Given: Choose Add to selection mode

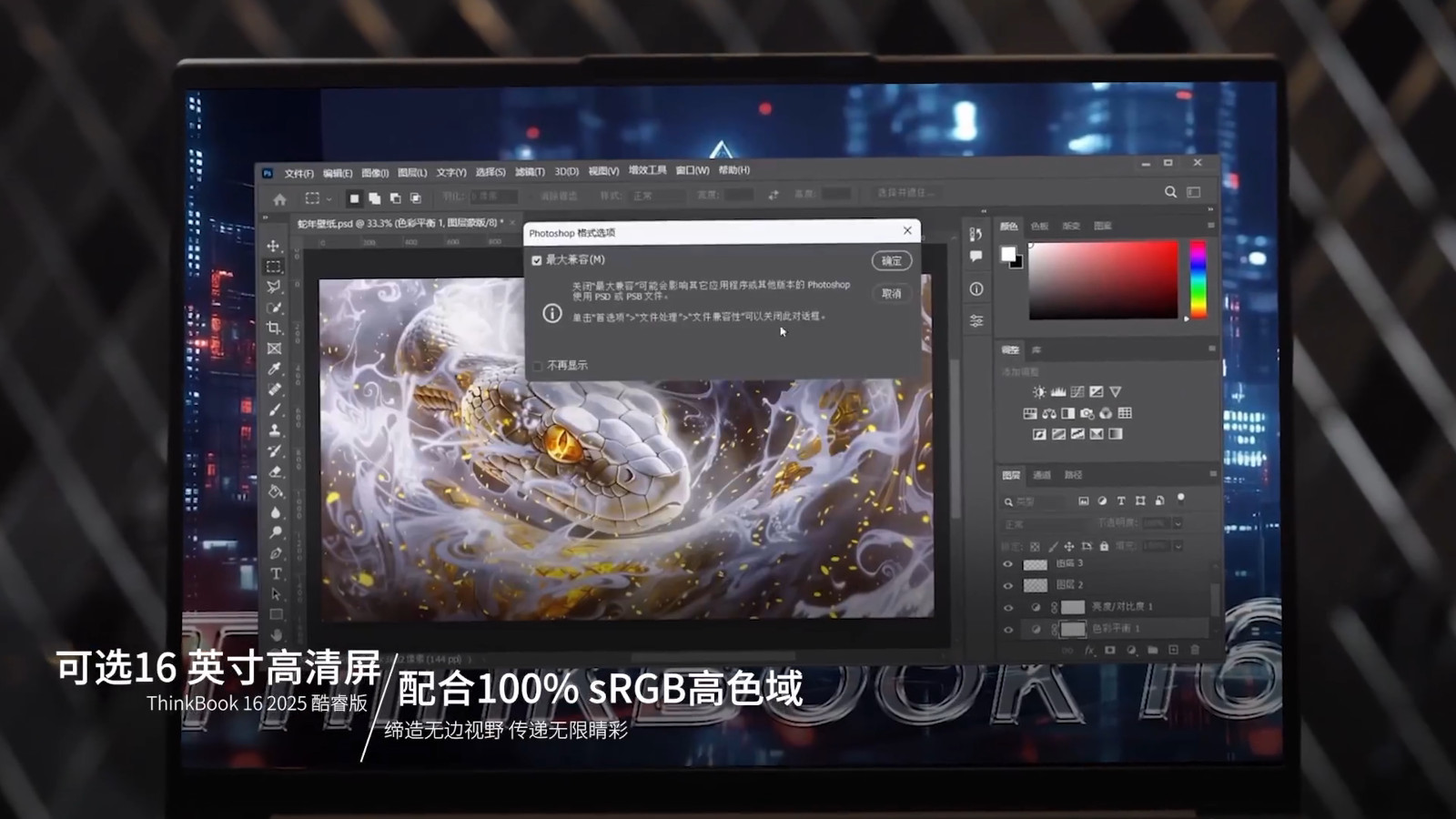Looking at the screenshot, I should pyautogui.click(x=375, y=198).
